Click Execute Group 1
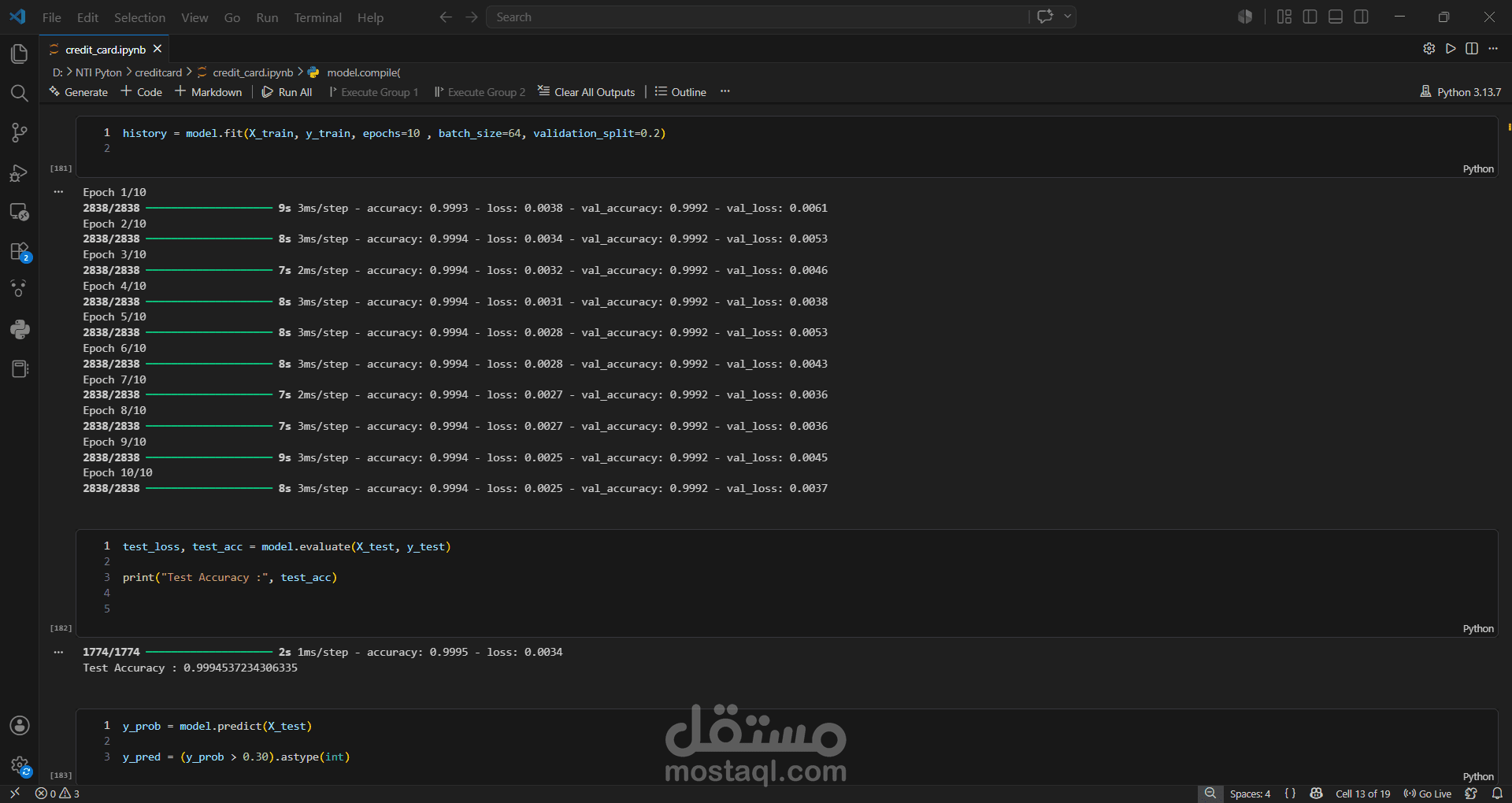 click(373, 92)
